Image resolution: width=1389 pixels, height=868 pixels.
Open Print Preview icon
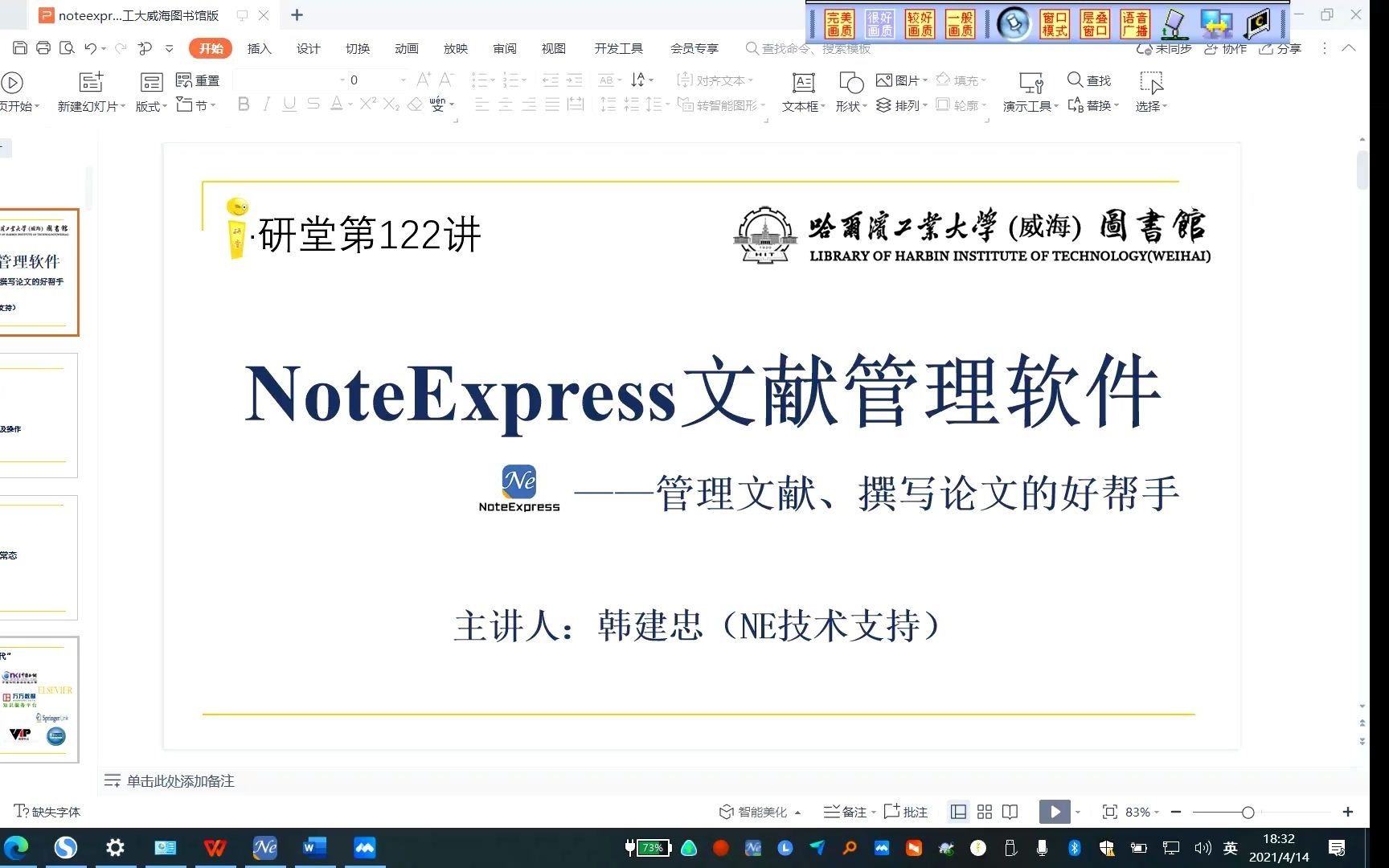(x=67, y=48)
